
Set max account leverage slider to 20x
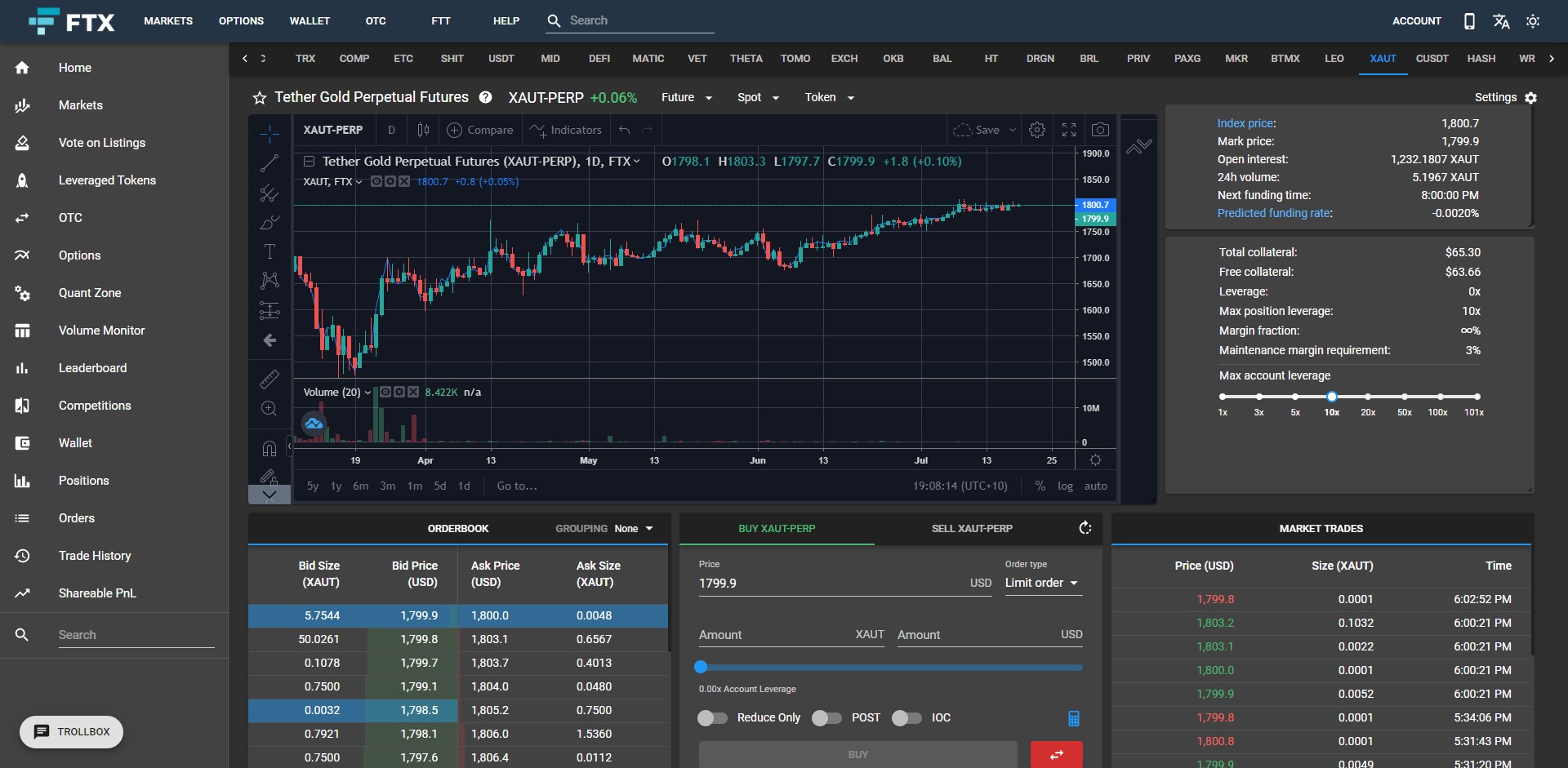pyautogui.click(x=1367, y=397)
